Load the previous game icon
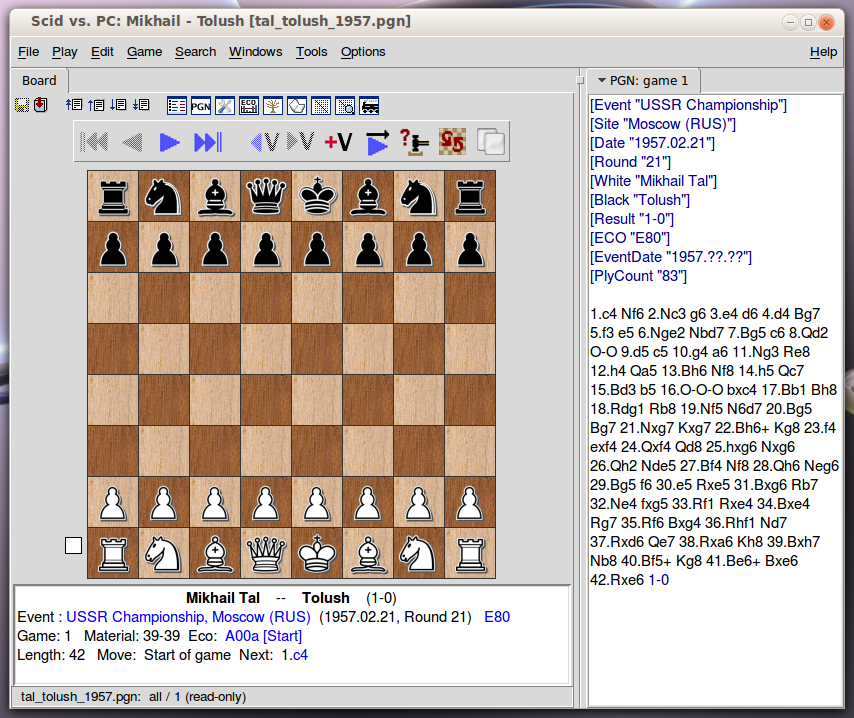This screenshot has width=854, height=718. [x=96, y=105]
